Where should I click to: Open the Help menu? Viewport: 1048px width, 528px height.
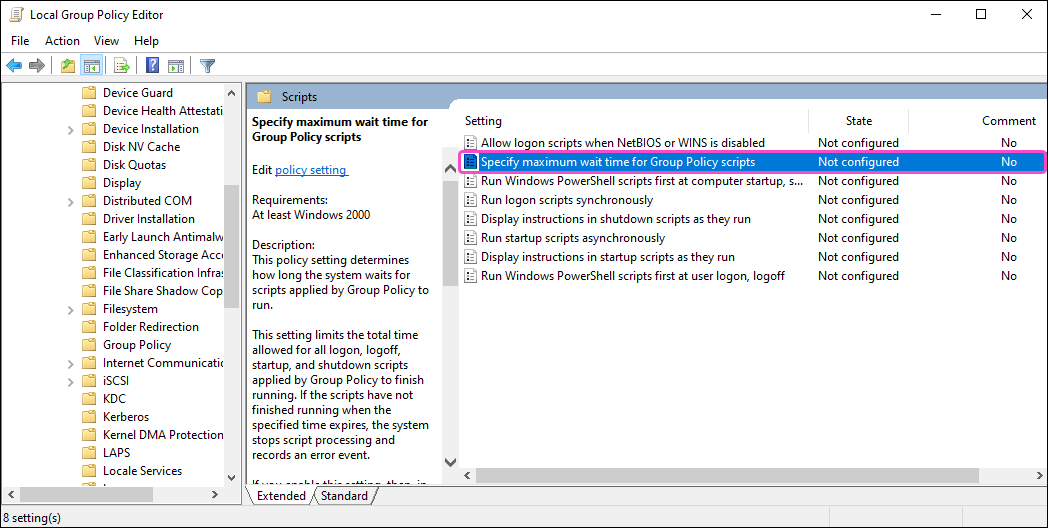tap(146, 41)
